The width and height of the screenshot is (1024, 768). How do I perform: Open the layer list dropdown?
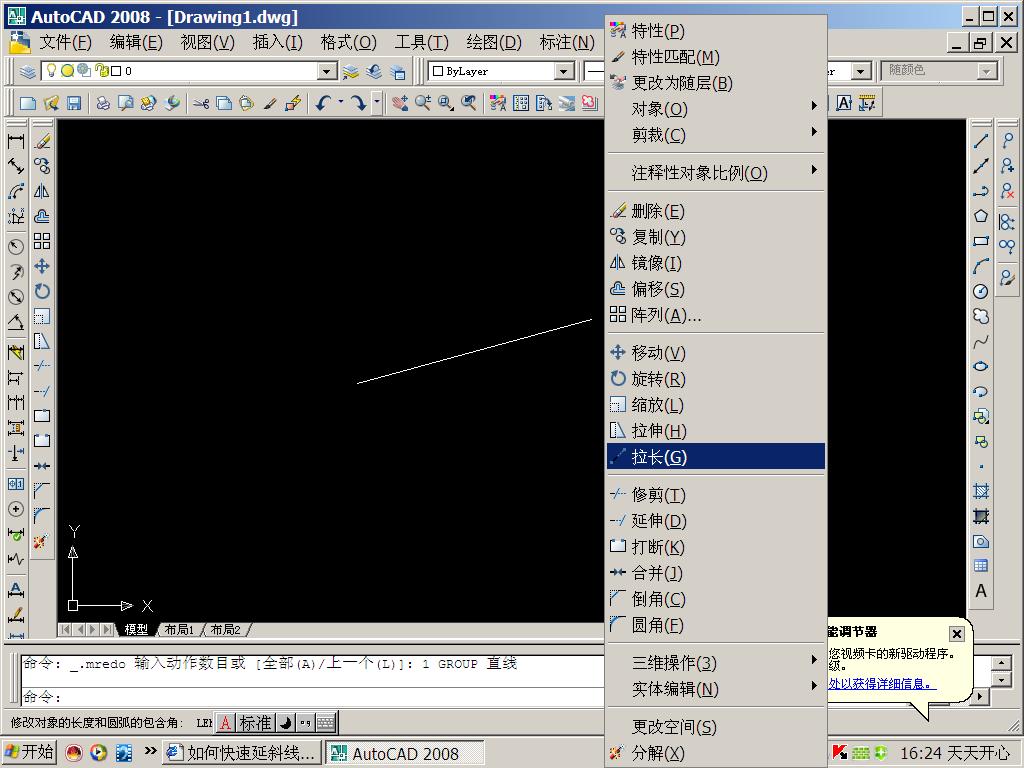click(327, 71)
